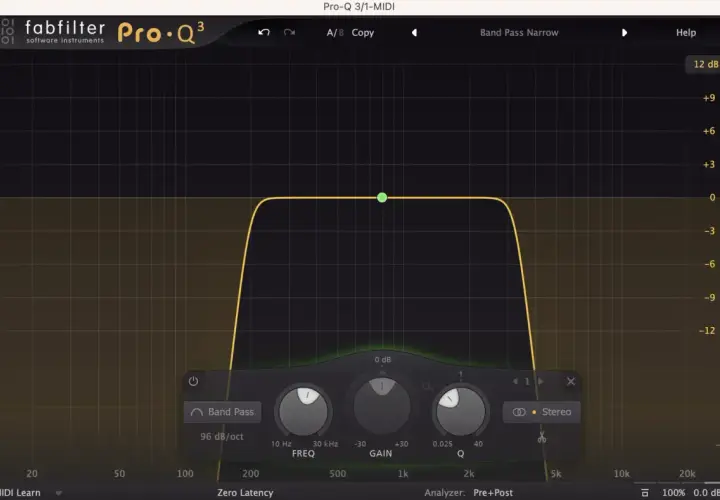Click the Copy button
Image resolution: width=720 pixels, height=500 pixels.
click(x=363, y=33)
